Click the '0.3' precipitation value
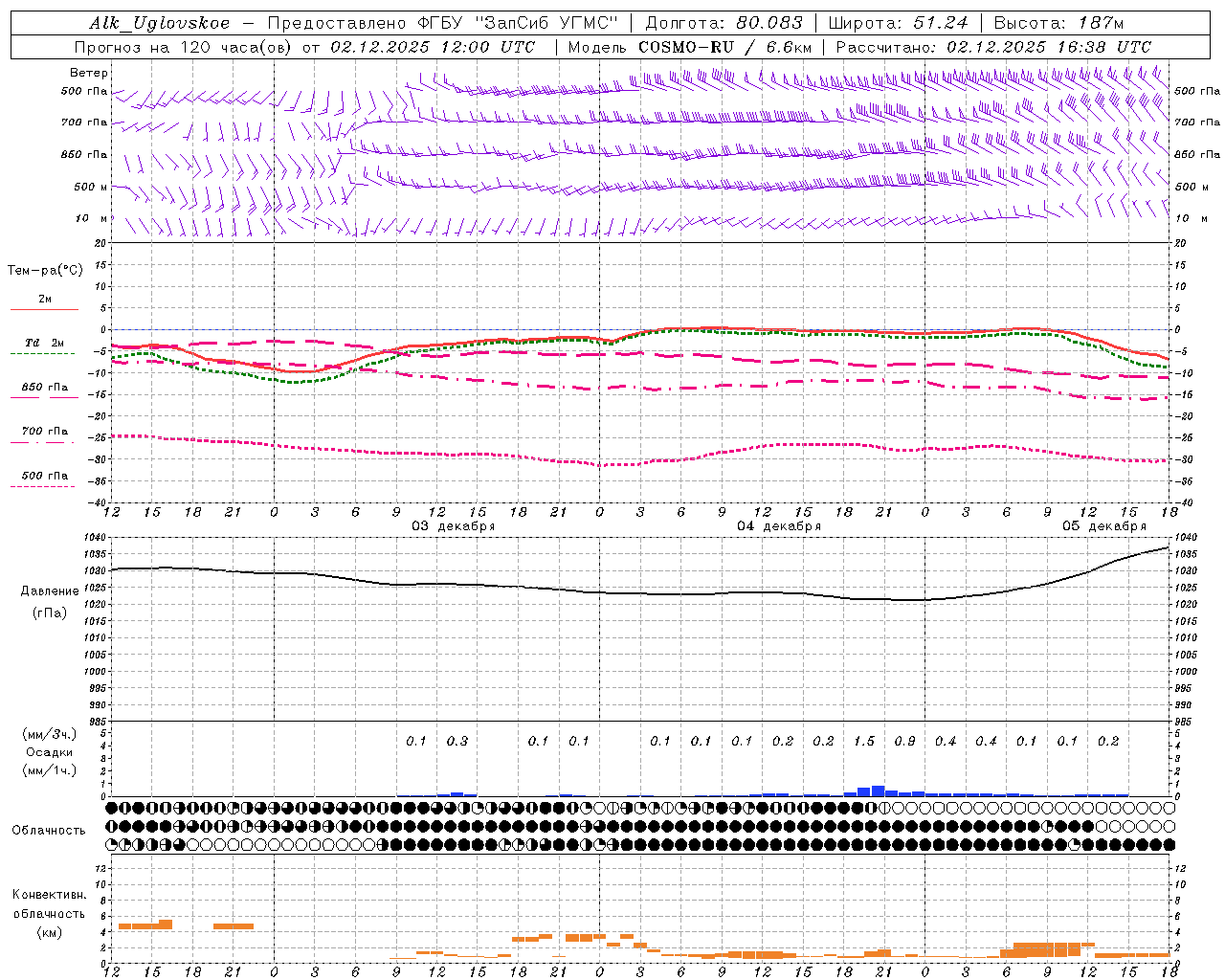The image size is (1225, 980). pos(457,742)
